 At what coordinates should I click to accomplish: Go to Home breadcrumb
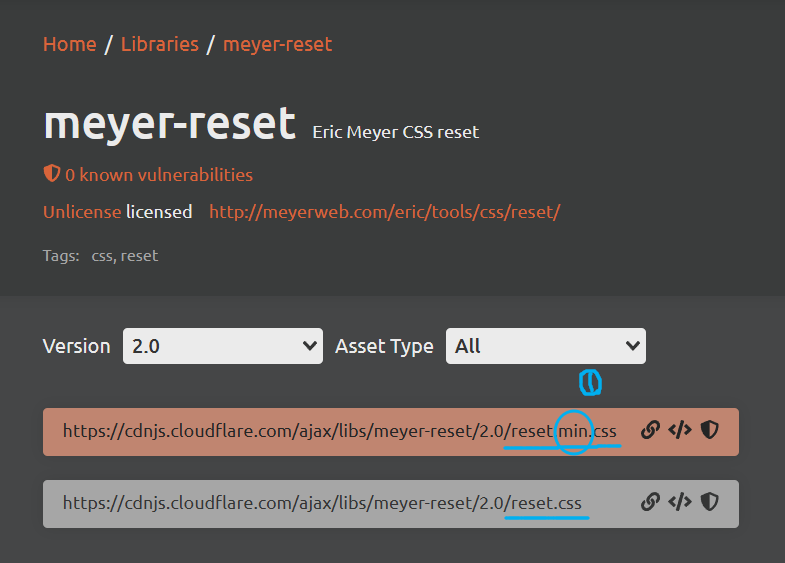point(70,45)
